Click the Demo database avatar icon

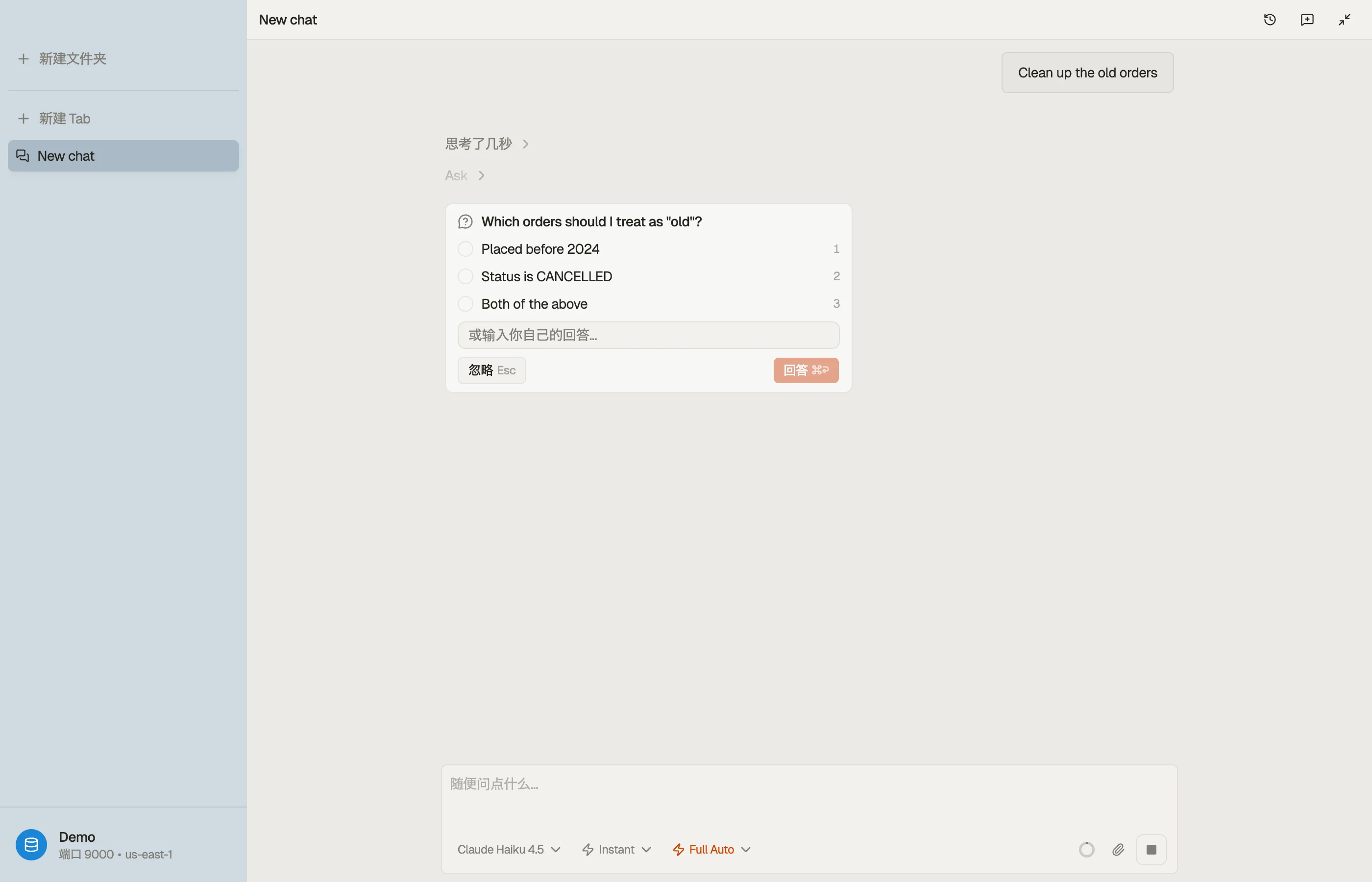click(31, 845)
